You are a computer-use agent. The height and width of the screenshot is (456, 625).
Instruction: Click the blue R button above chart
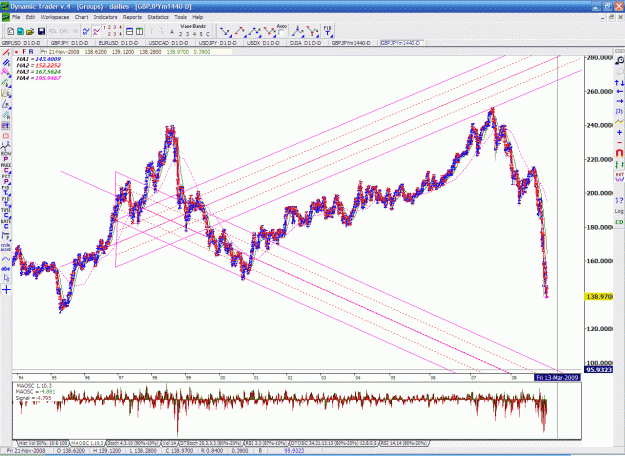(x=31, y=52)
